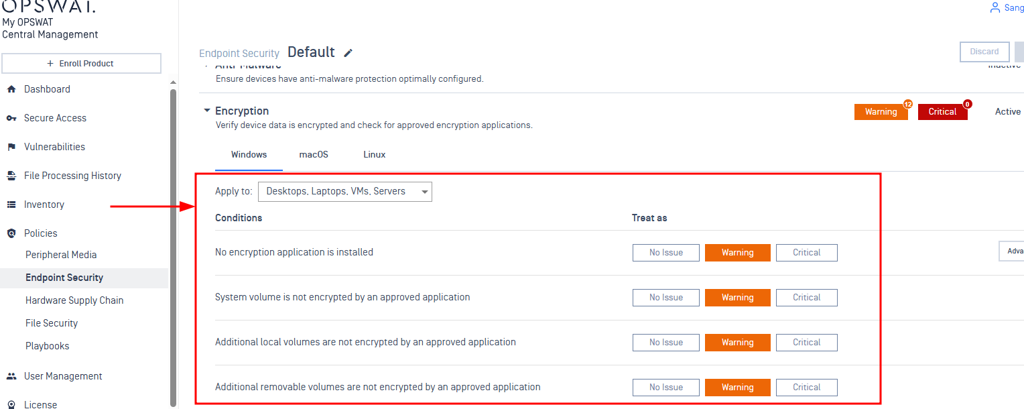This screenshot has height=409, width=1024.
Task: Switch to the Linux tab
Action: (374, 155)
